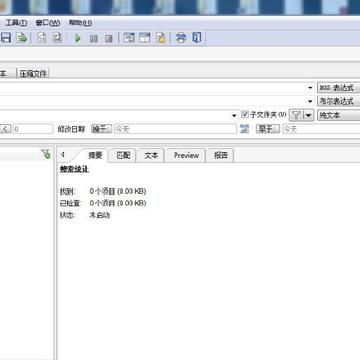Click the 晚于 button
Screen dimensions: 360x360
(102, 129)
